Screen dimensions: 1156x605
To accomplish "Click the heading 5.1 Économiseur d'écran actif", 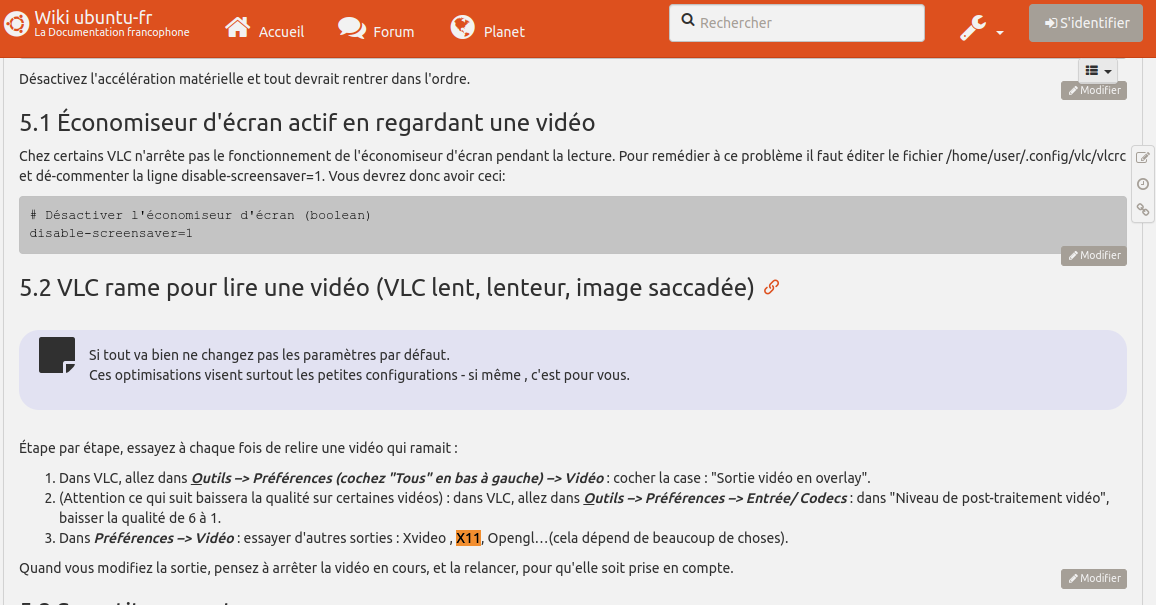I will click(307, 122).
